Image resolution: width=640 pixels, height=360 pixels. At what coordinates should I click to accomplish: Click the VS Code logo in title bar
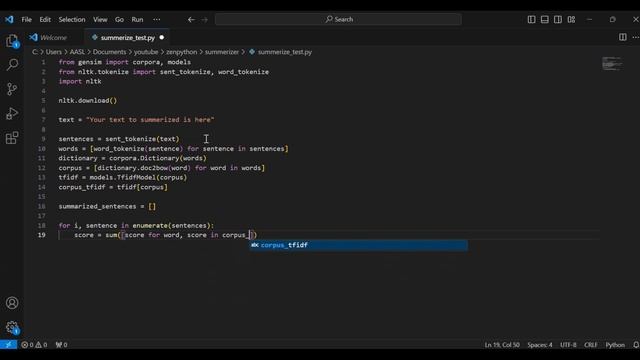[9, 19]
